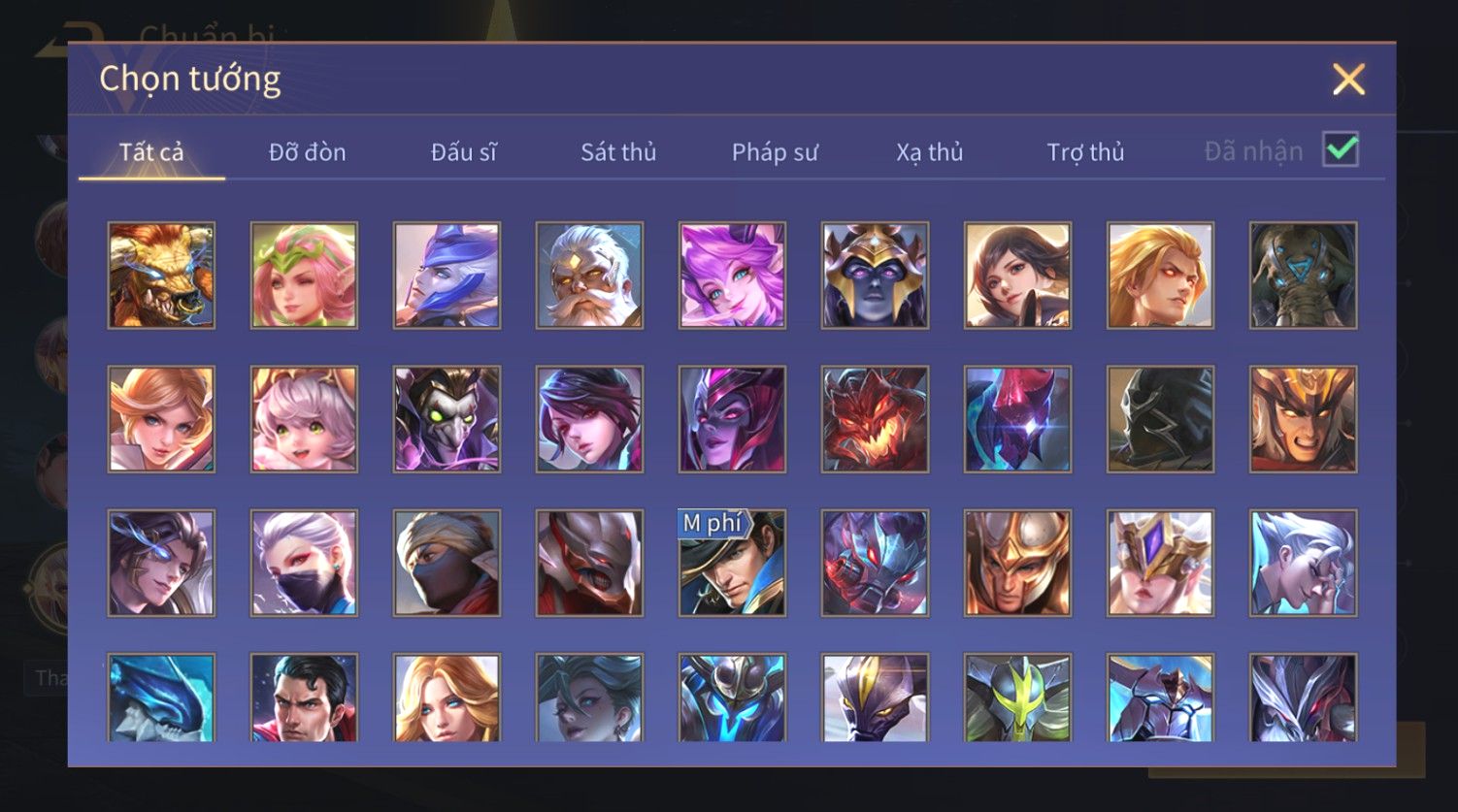Pick the Superman hero portrait
The width and height of the screenshot is (1458, 812).
(x=304, y=698)
